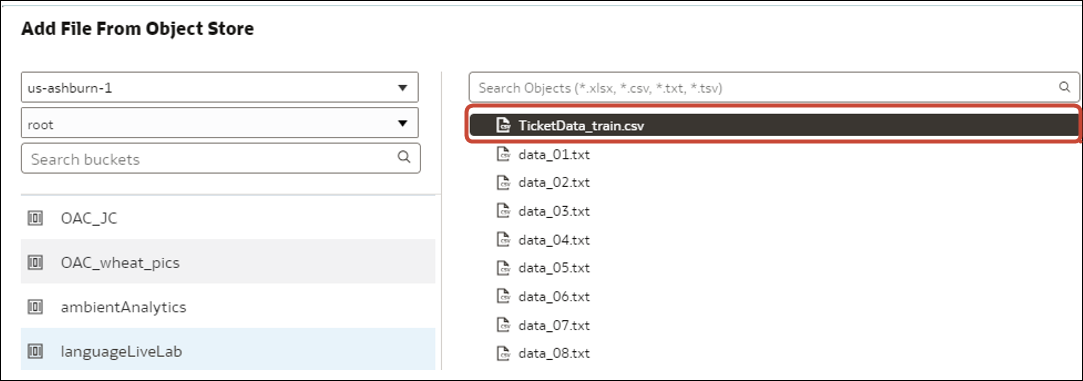1083x381 pixels.
Task: Click the file icon beside TicketData_train.csv
Action: (504, 125)
